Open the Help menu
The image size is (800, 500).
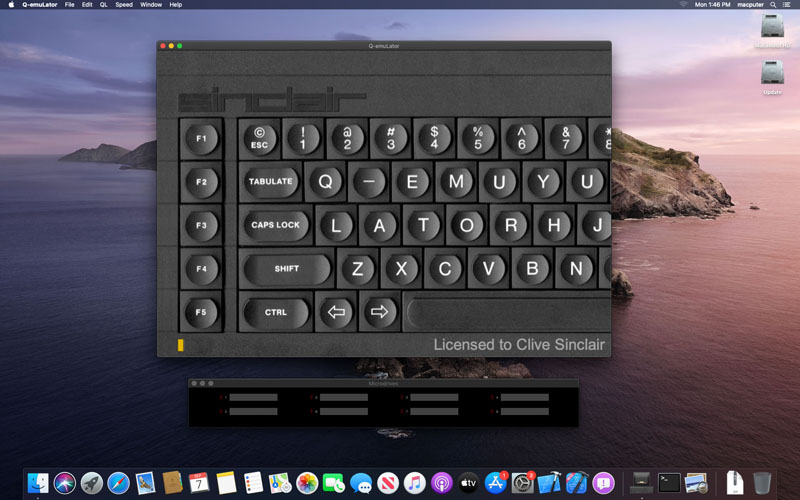pyautogui.click(x=176, y=5)
